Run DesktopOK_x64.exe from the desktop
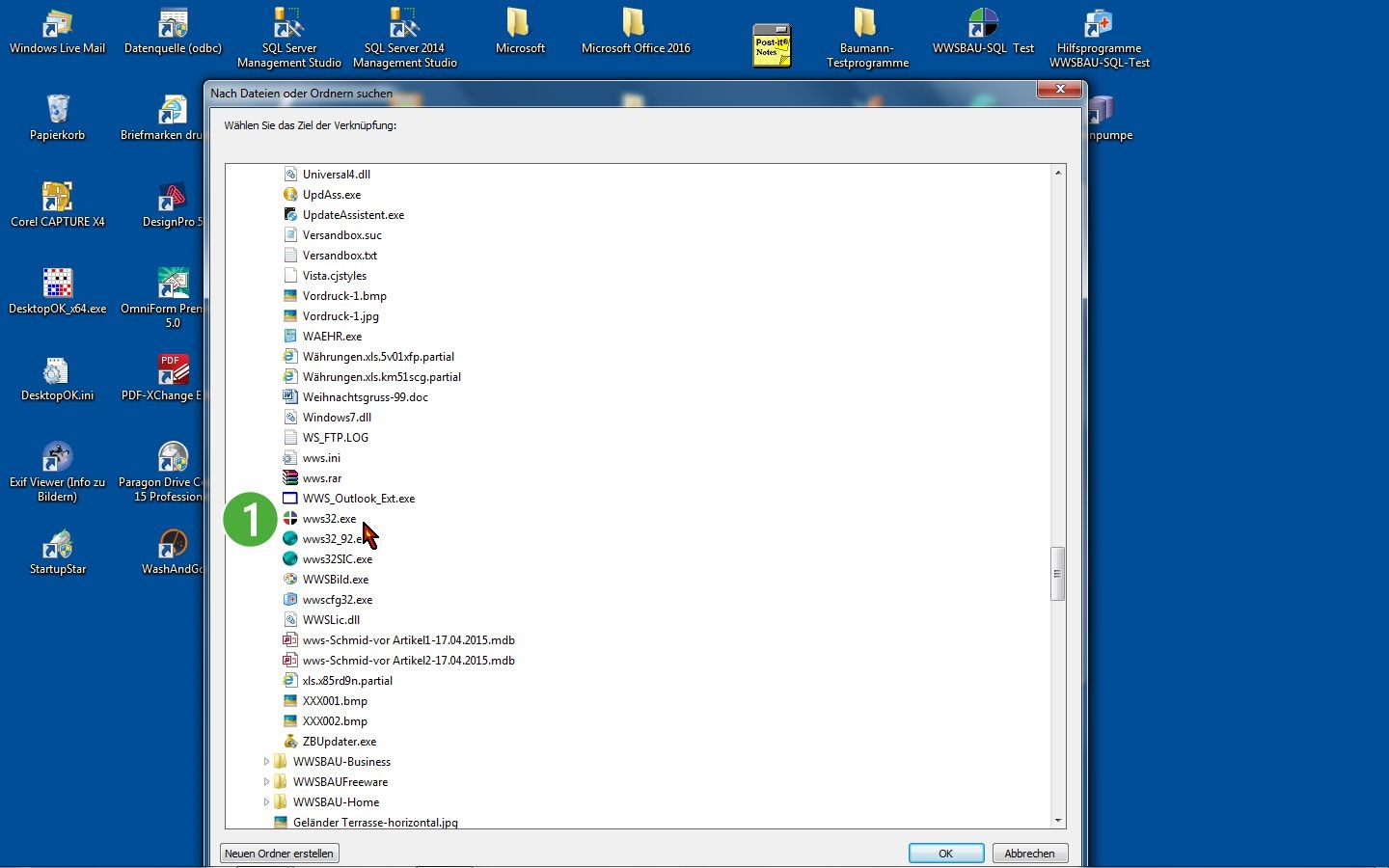Screen dimensions: 1389x868 pyautogui.click(x=58, y=291)
